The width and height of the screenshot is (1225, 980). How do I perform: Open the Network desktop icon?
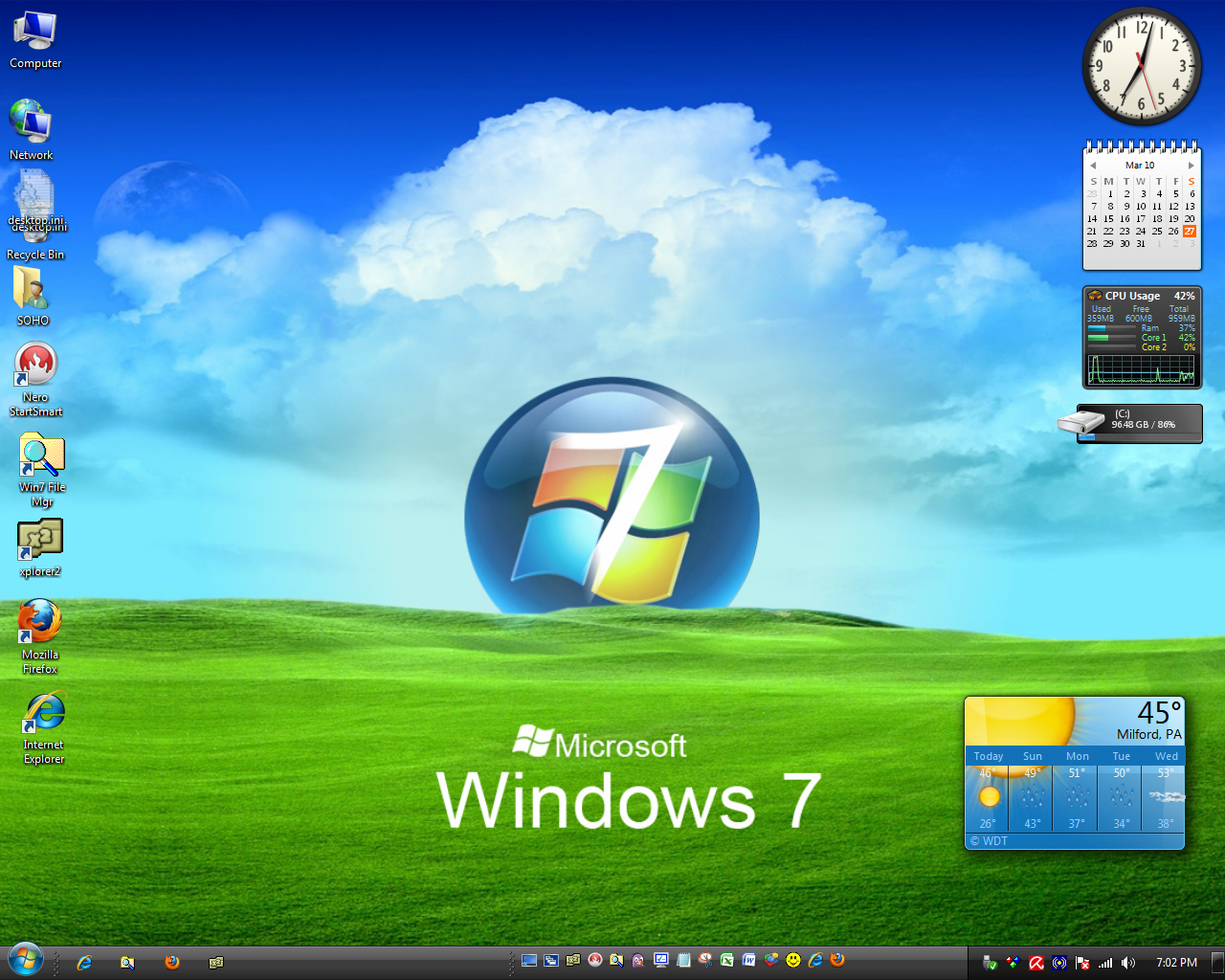(32, 130)
